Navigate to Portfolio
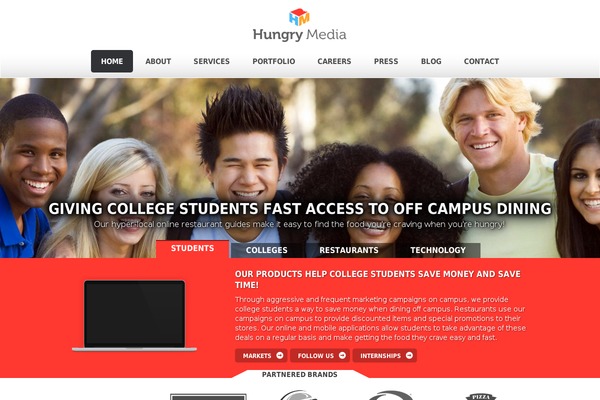The height and width of the screenshot is (400, 600). click(274, 61)
